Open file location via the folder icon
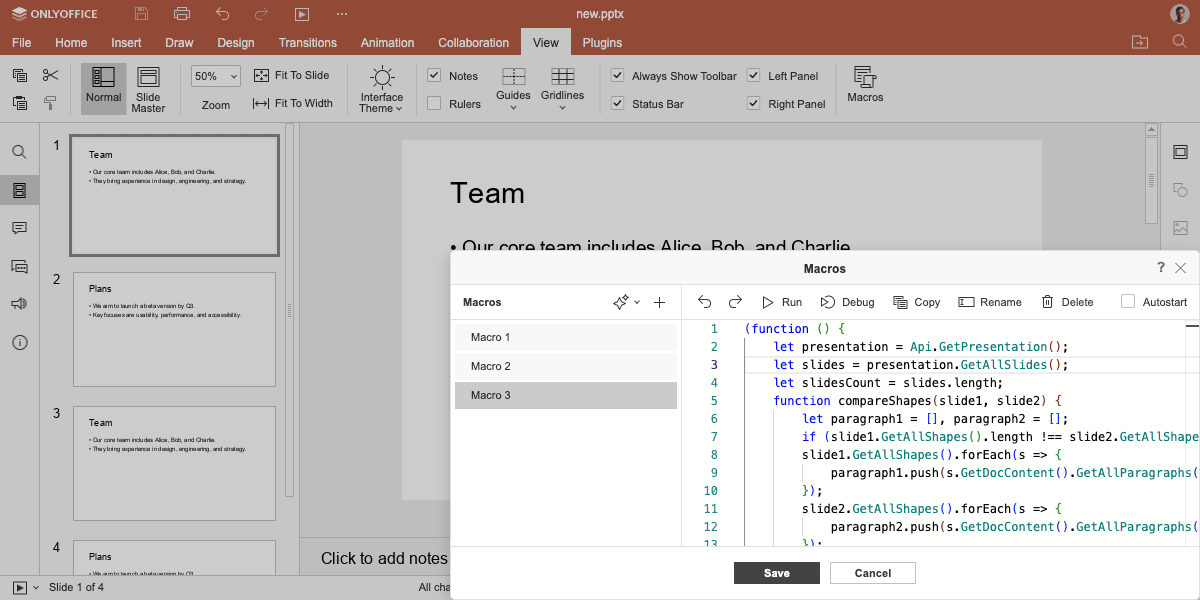 click(x=1140, y=42)
